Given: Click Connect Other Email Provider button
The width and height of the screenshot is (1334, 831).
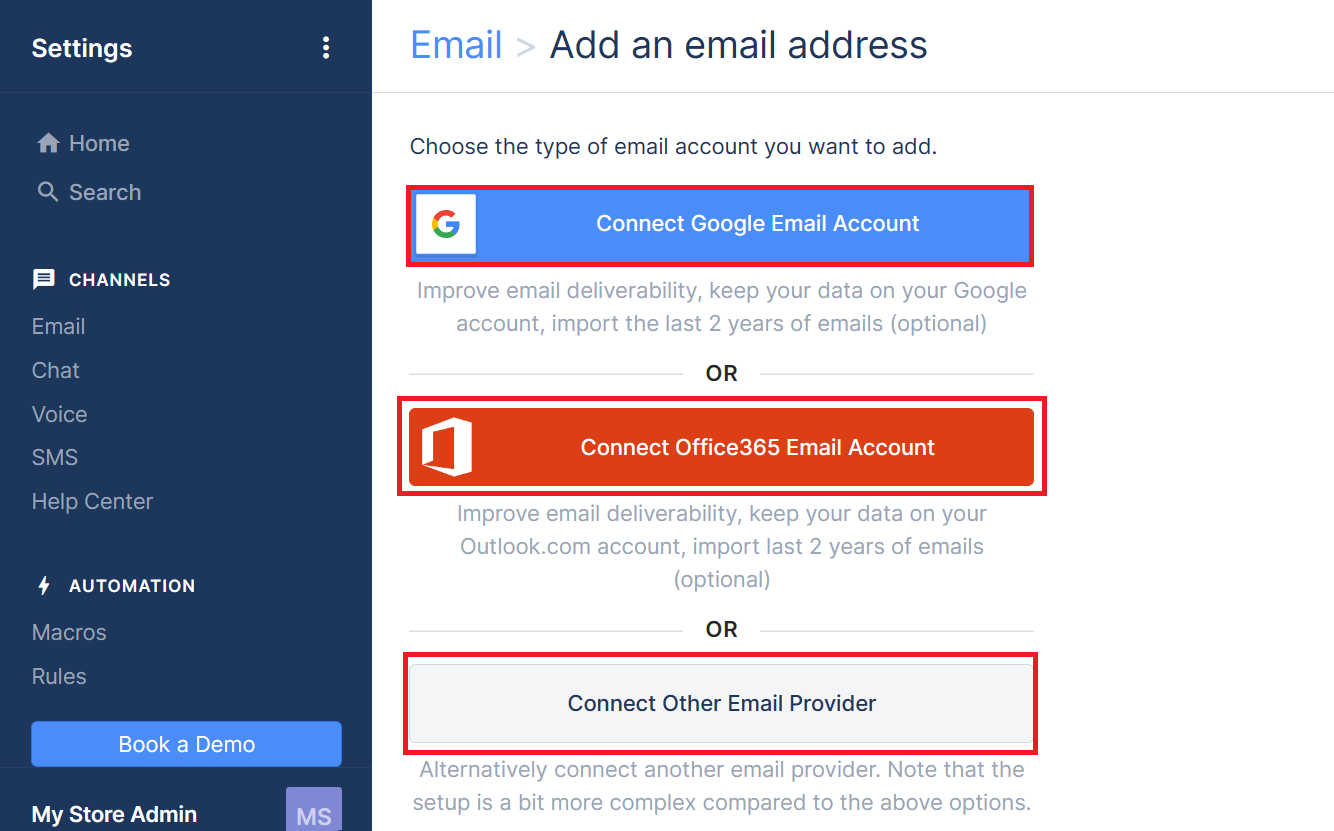Looking at the screenshot, I should pos(721,704).
